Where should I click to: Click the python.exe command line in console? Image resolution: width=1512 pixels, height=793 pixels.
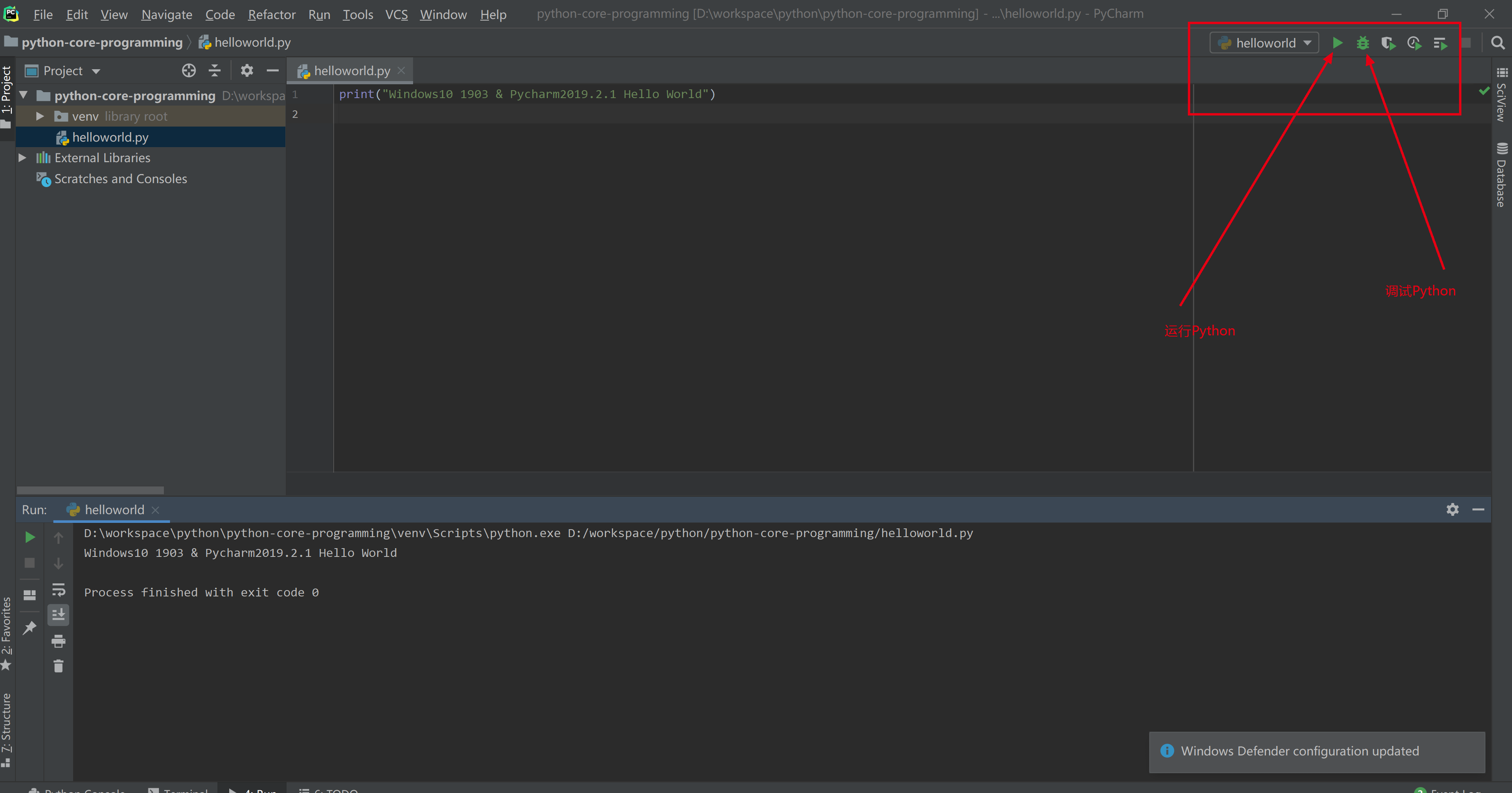pos(528,533)
